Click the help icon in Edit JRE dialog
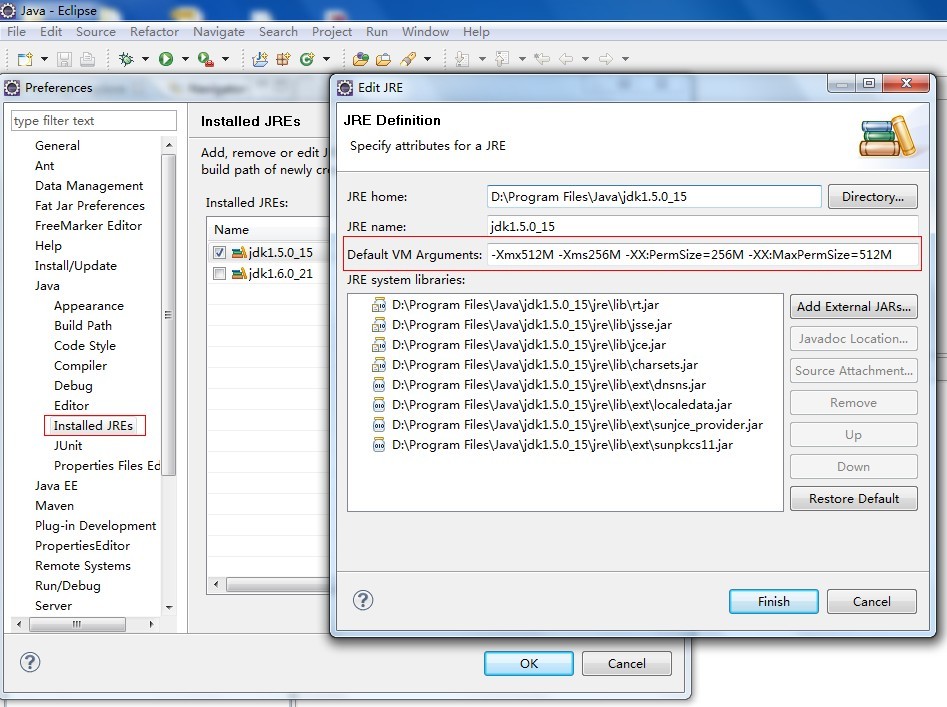 [364, 600]
